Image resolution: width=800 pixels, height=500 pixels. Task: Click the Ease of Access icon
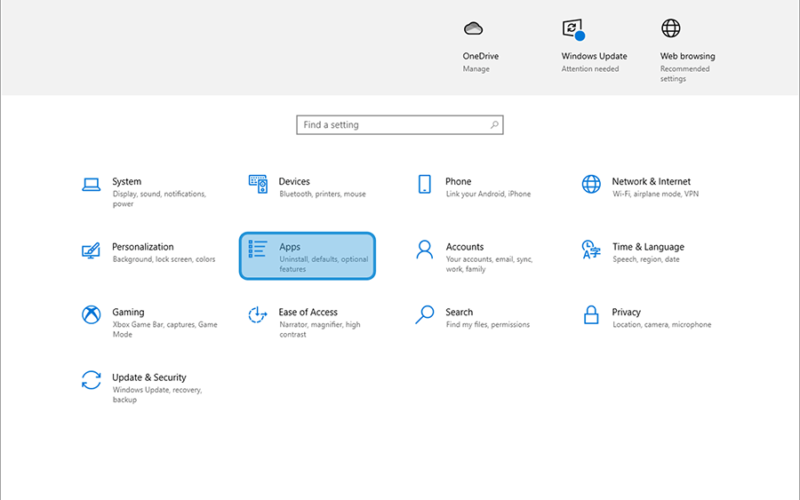click(257, 315)
